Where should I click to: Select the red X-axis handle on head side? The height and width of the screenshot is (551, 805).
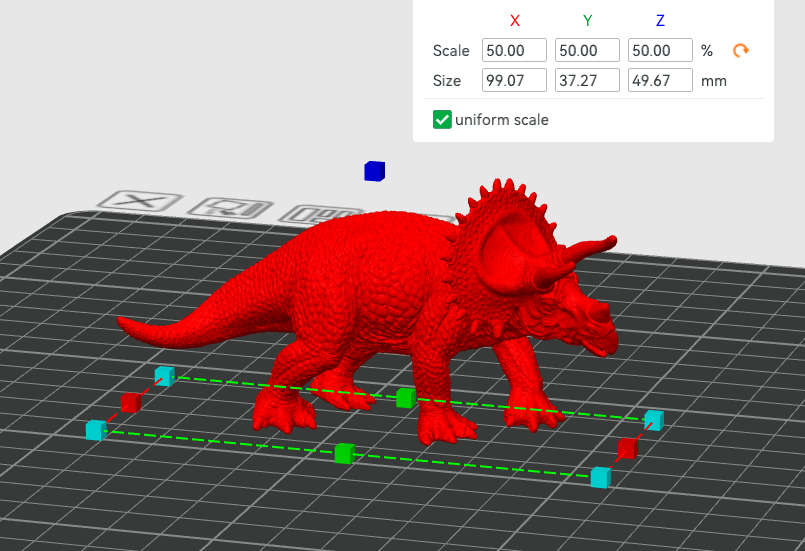pos(627,447)
